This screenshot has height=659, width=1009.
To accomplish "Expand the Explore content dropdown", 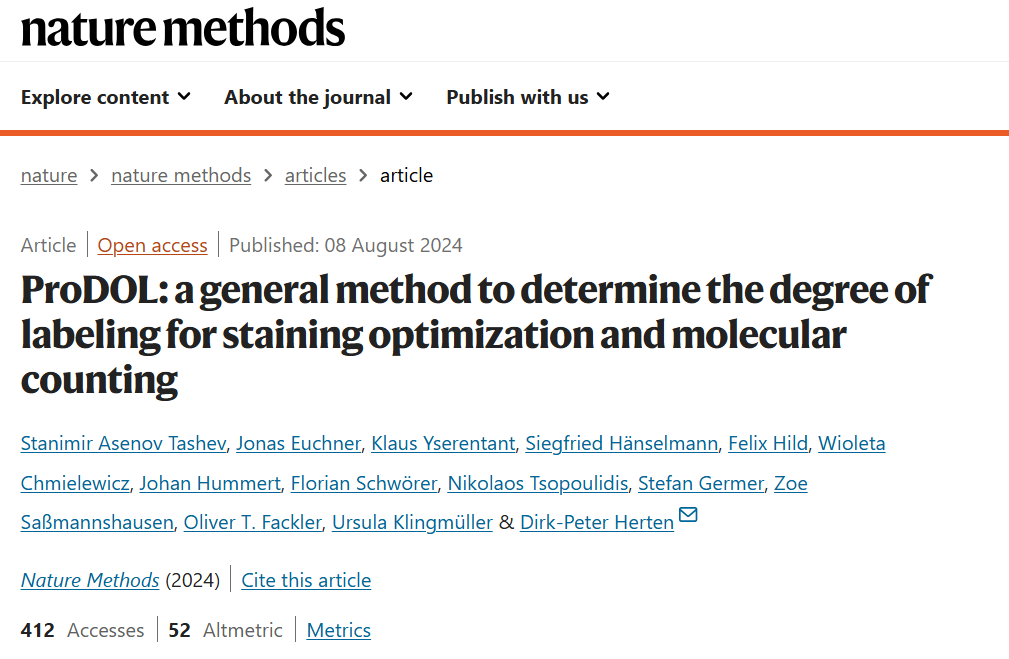I will 106,97.
